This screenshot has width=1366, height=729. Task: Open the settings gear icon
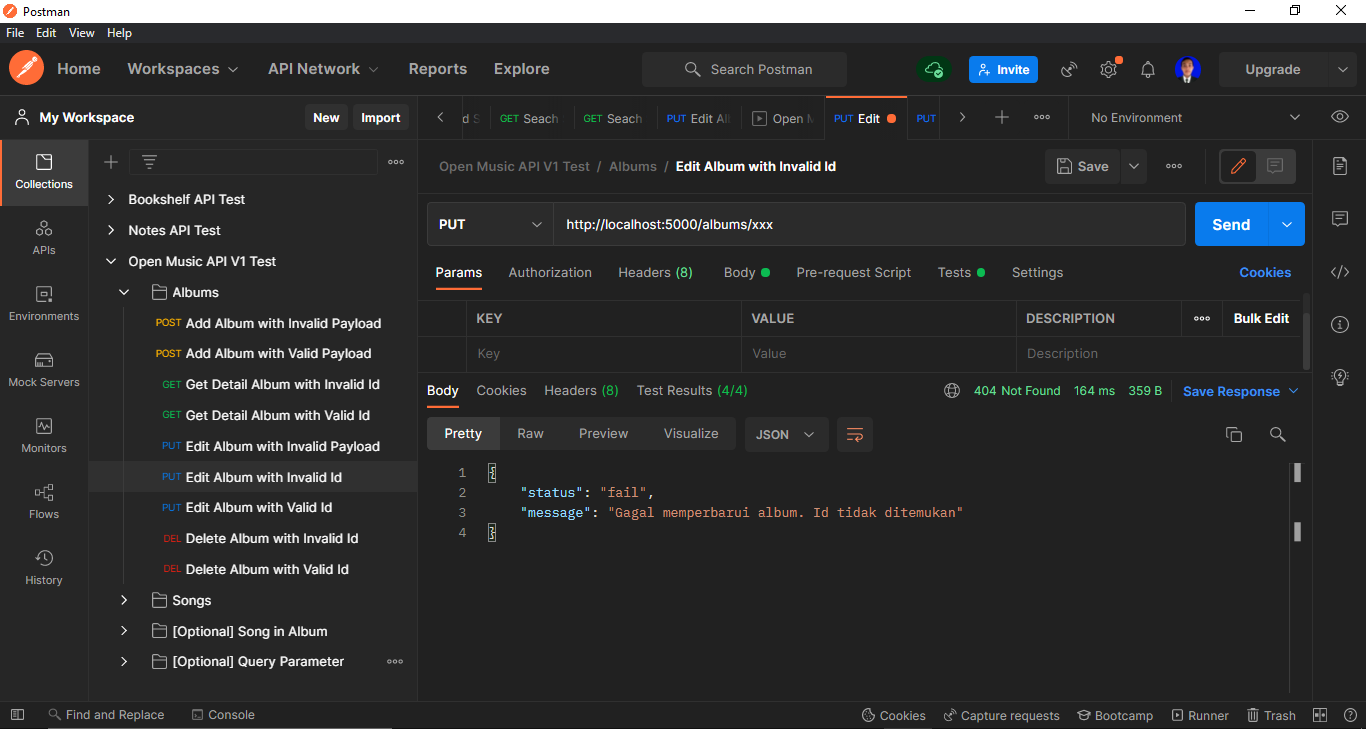tap(1108, 69)
